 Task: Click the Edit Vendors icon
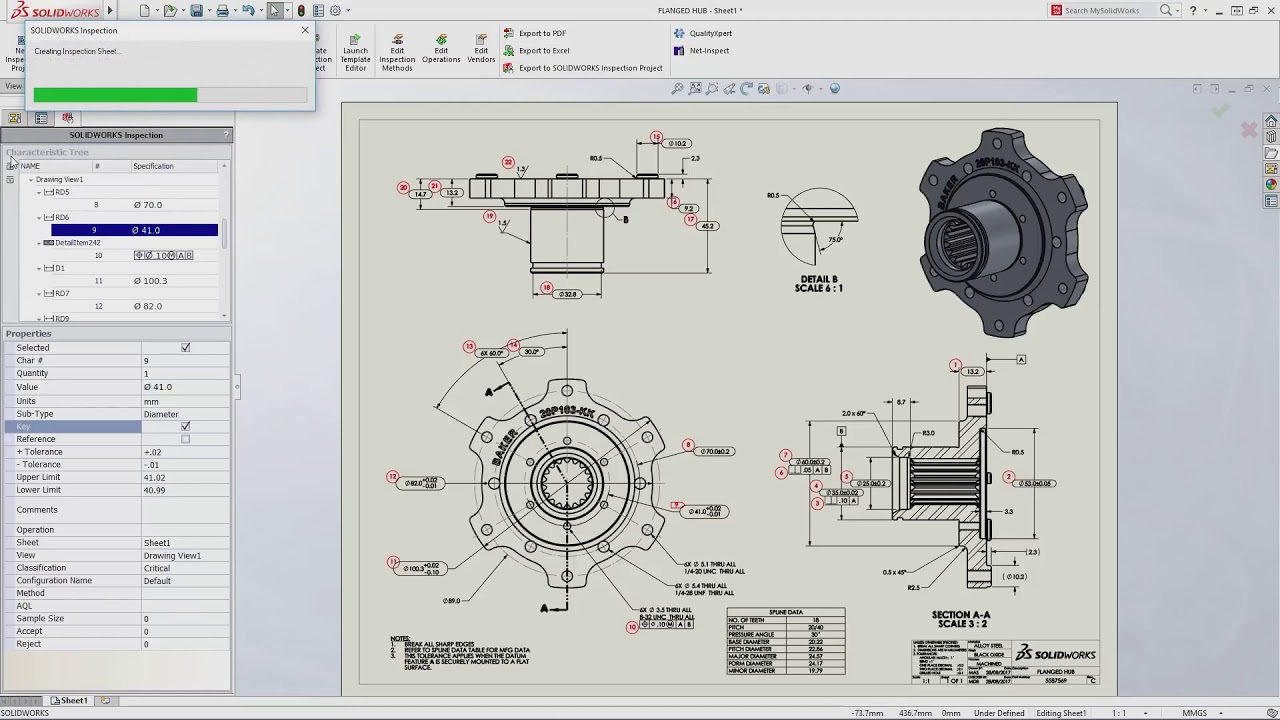(480, 50)
